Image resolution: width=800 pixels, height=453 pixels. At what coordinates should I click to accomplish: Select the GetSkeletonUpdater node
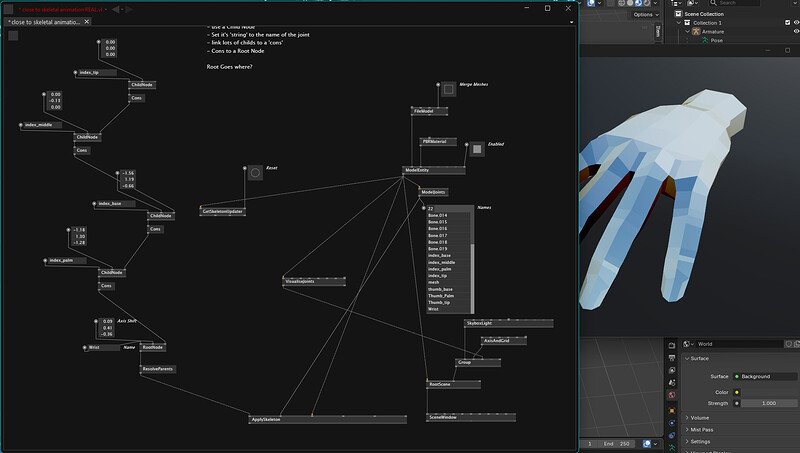point(222,211)
